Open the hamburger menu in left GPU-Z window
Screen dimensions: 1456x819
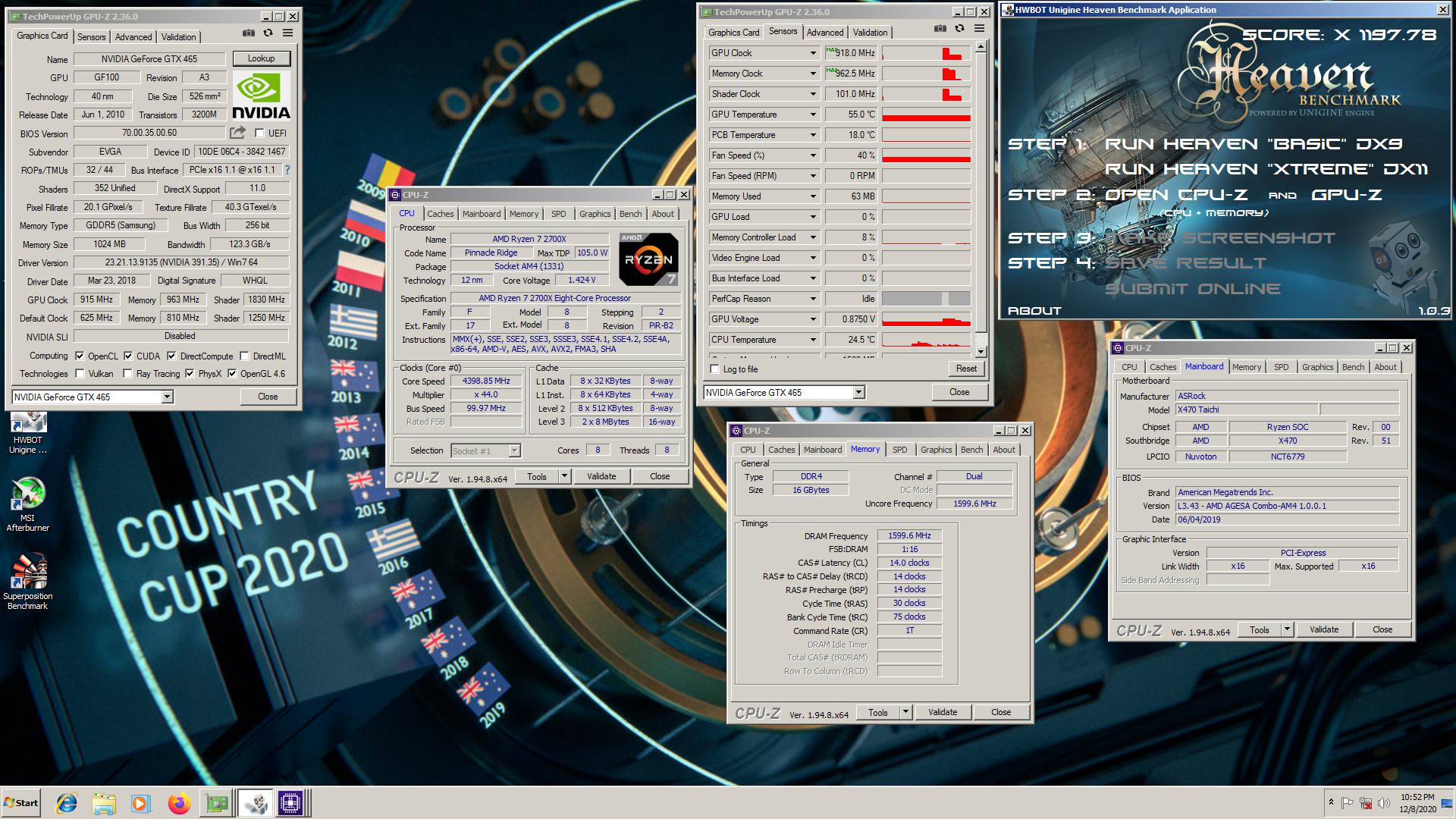pos(288,33)
